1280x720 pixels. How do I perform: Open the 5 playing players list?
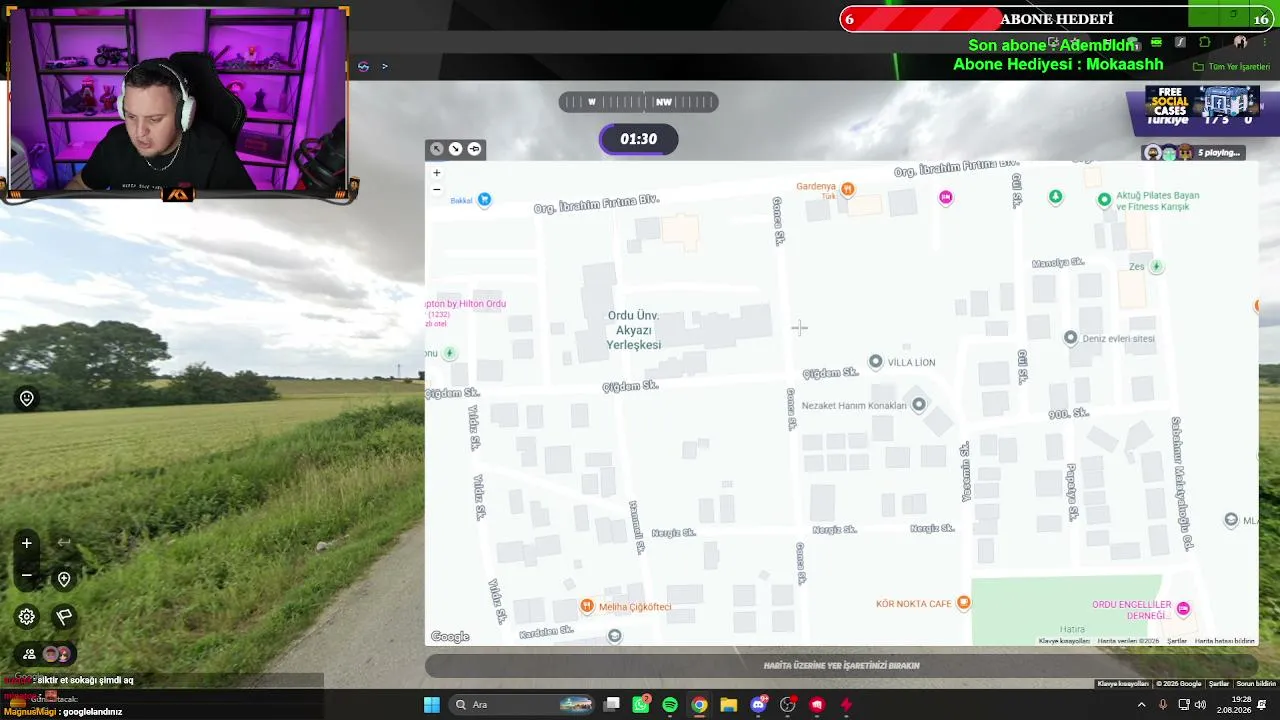pyautogui.click(x=1193, y=153)
